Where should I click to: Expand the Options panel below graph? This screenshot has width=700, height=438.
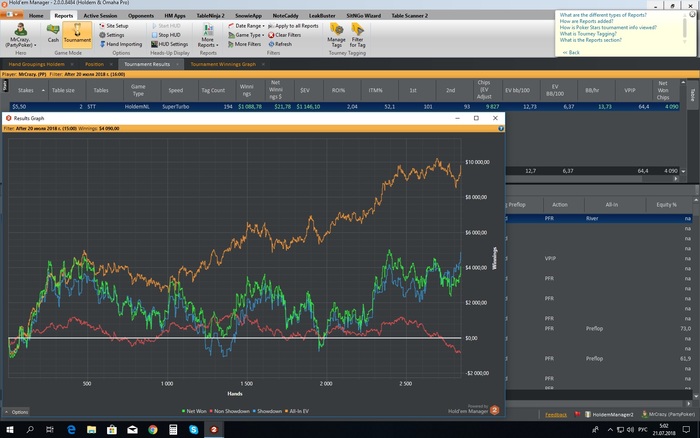pyautogui.click(x=18, y=411)
